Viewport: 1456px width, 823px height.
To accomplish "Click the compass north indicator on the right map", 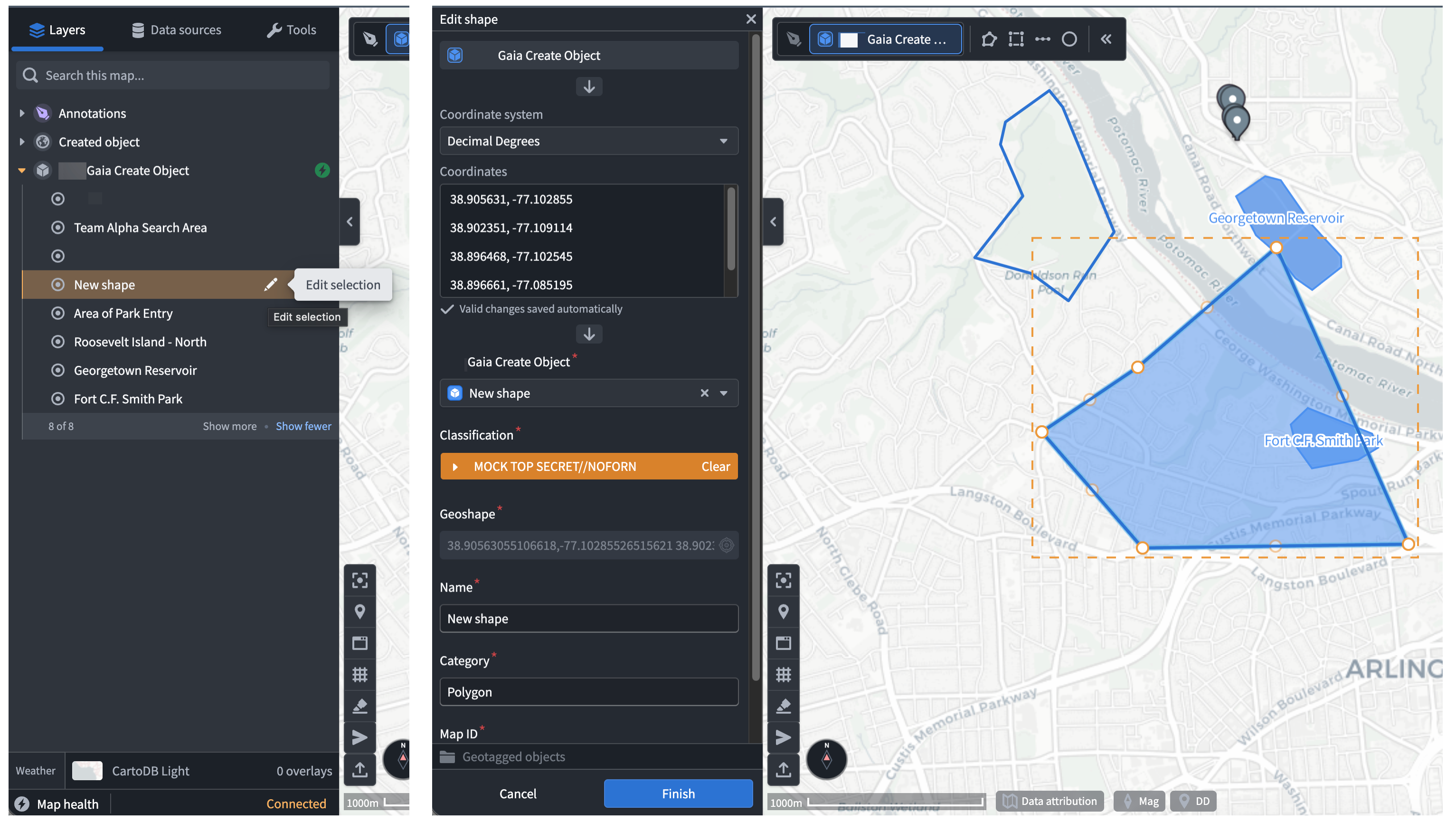I will (826, 758).
